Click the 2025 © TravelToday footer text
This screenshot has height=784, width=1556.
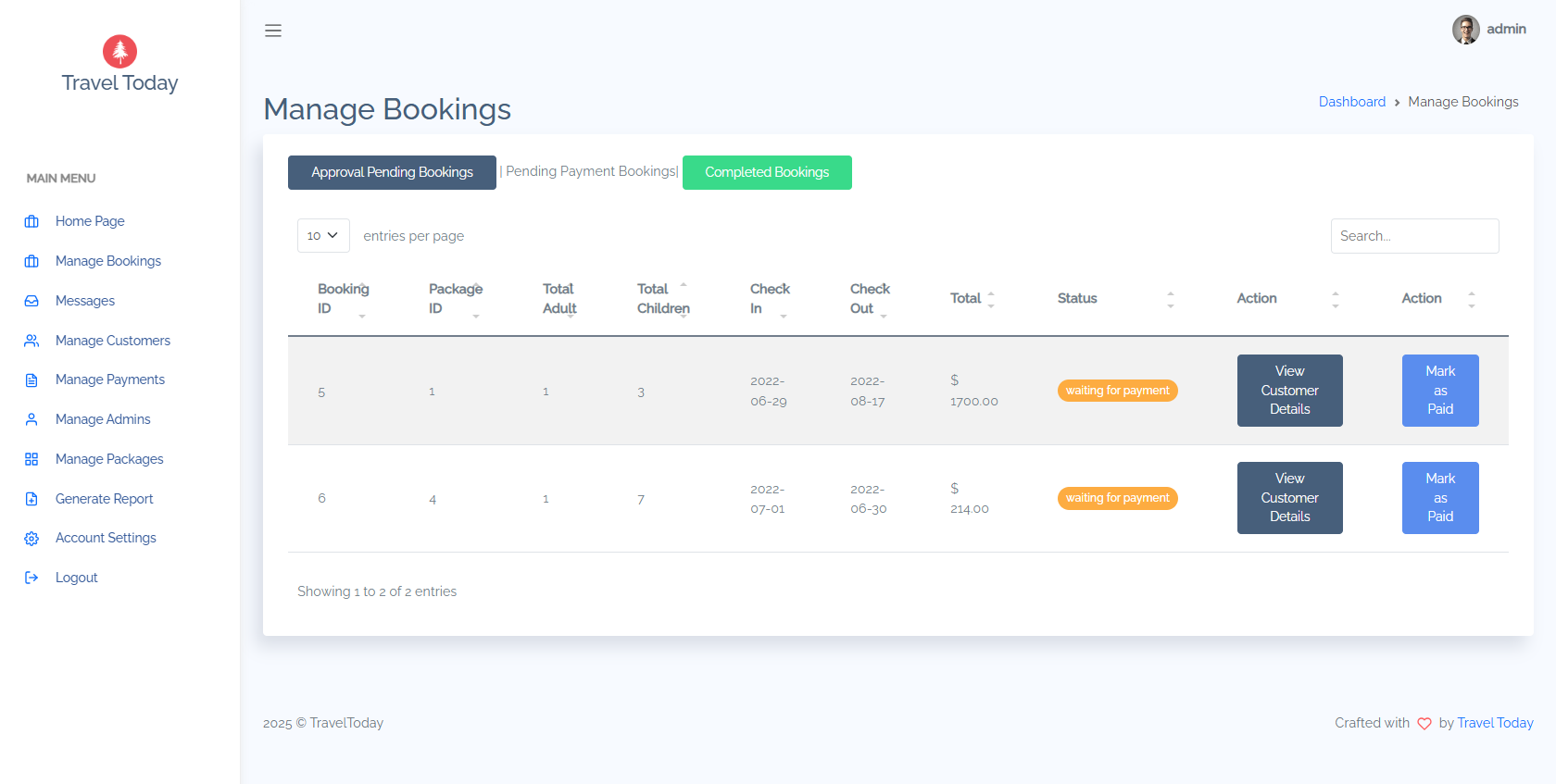[323, 723]
